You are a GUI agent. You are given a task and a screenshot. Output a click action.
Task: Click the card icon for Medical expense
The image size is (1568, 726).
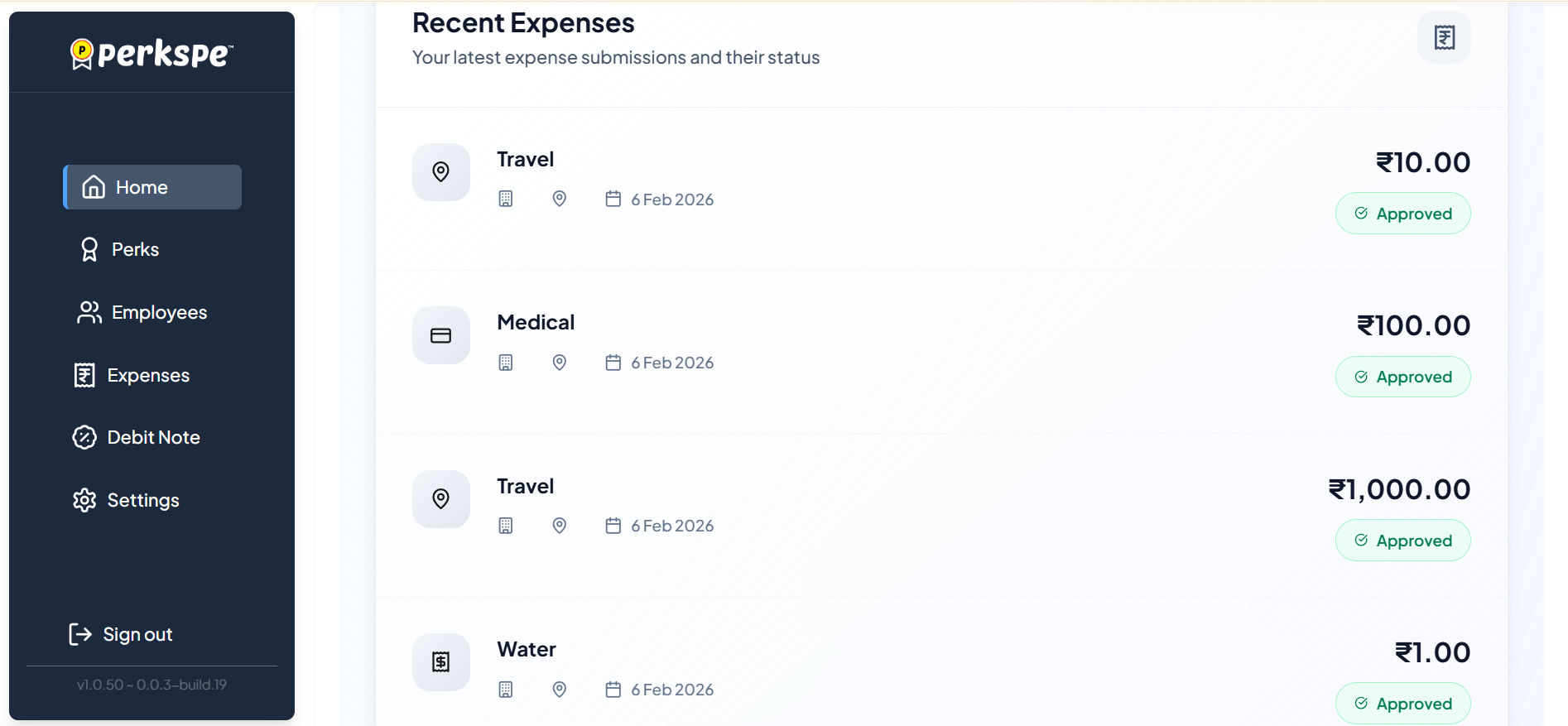[440, 335]
